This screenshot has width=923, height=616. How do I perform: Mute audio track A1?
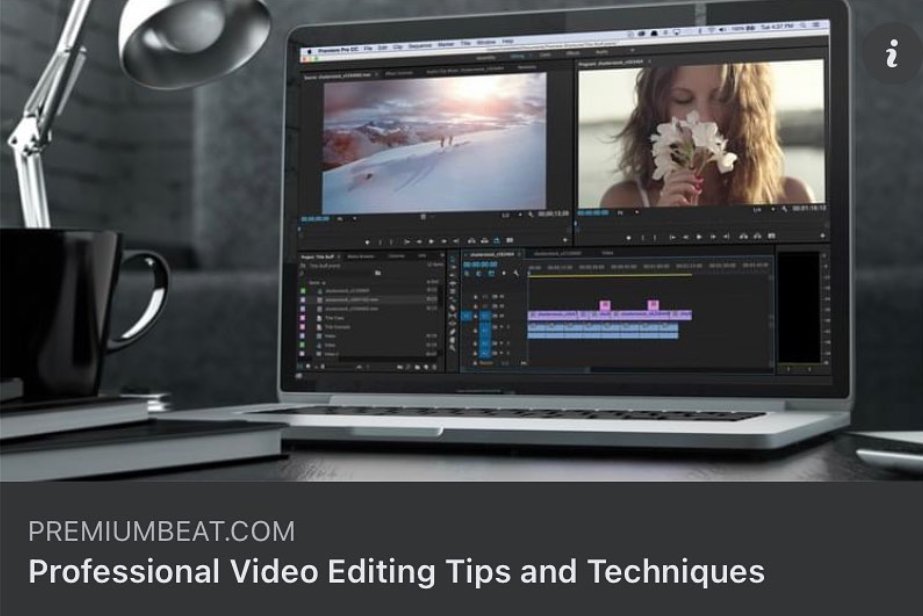pyautogui.click(x=502, y=327)
